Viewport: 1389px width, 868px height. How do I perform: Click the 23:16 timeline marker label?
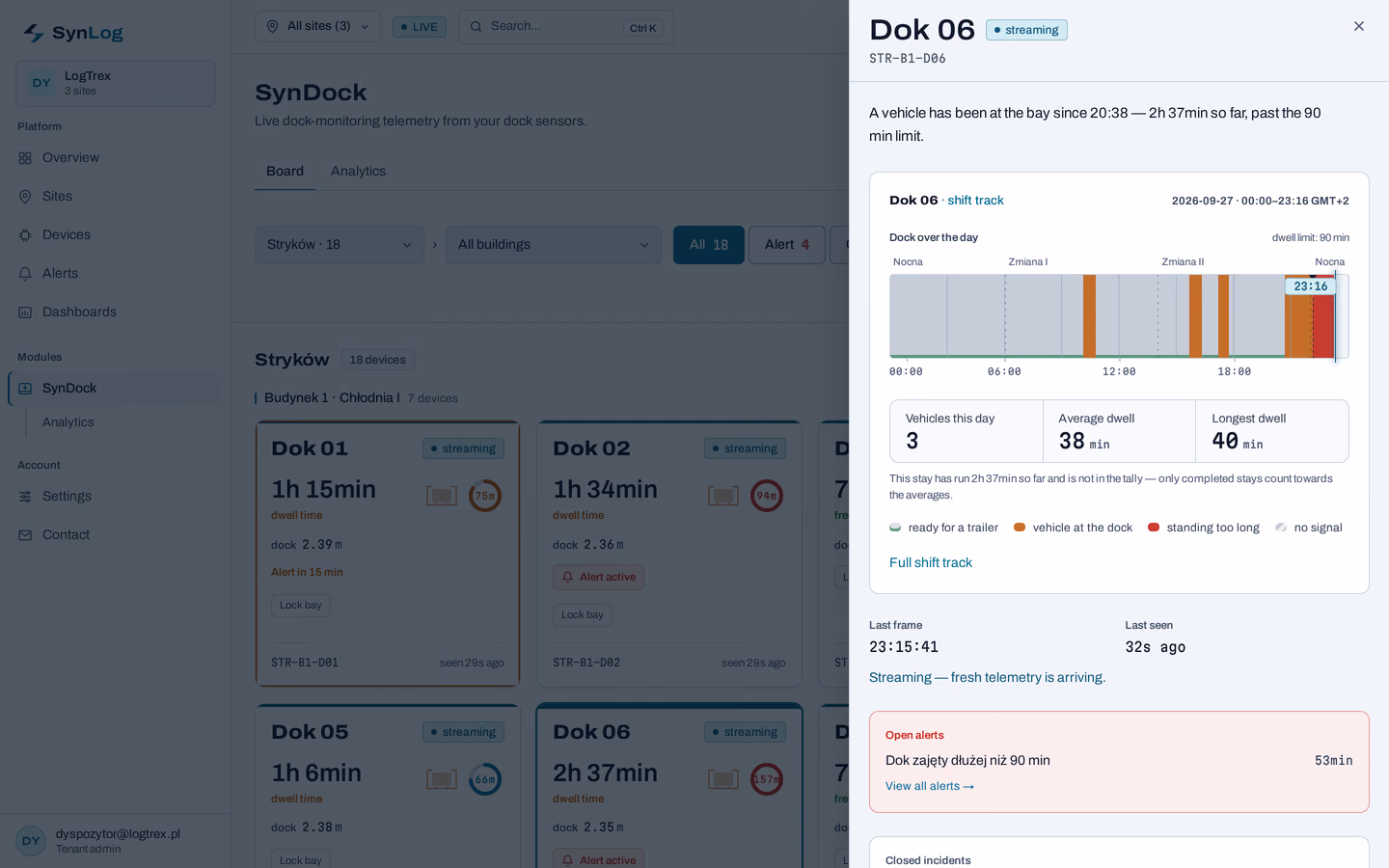(x=1311, y=286)
